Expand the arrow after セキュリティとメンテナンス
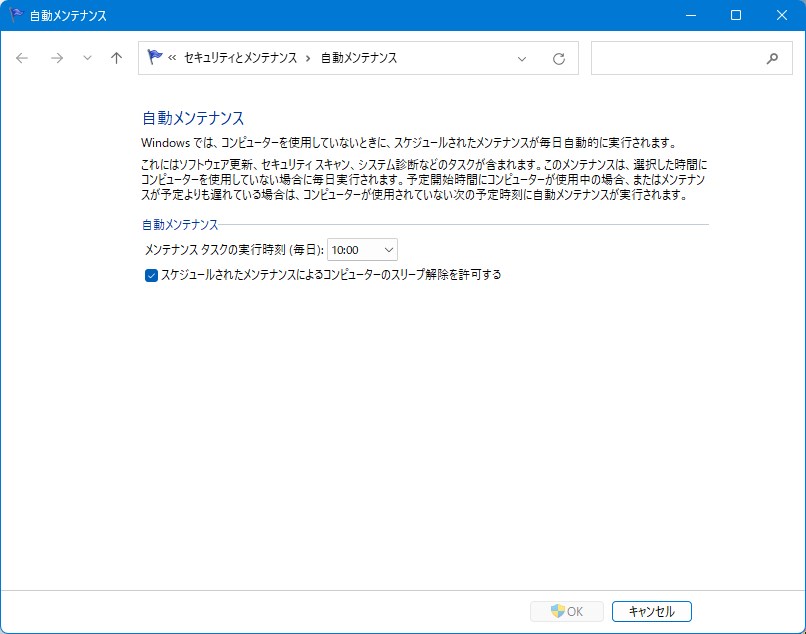This screenshot has width=806, height=634. [308, 58]
